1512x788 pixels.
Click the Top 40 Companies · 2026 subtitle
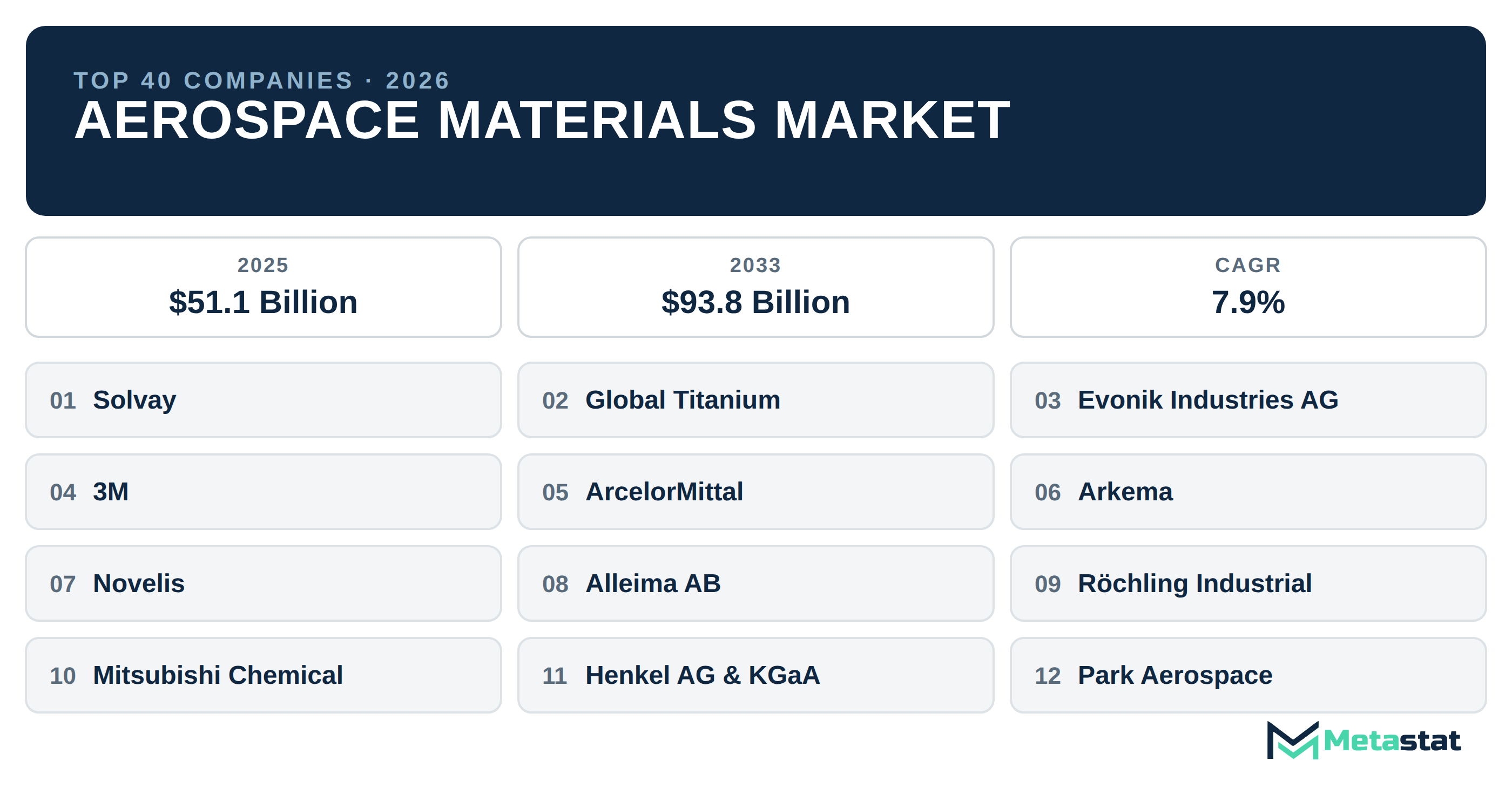(x=262, y=80)
